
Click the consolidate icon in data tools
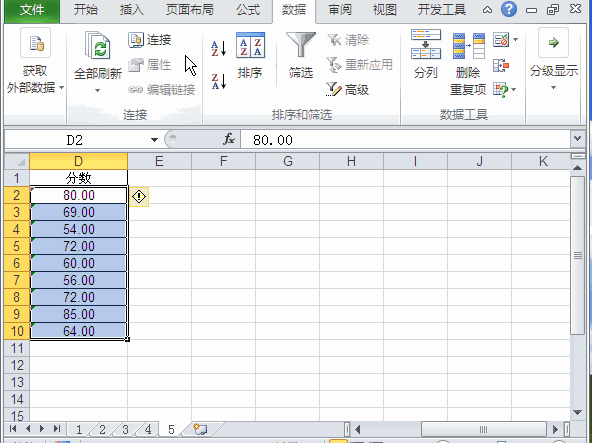[x=501, y=65]
